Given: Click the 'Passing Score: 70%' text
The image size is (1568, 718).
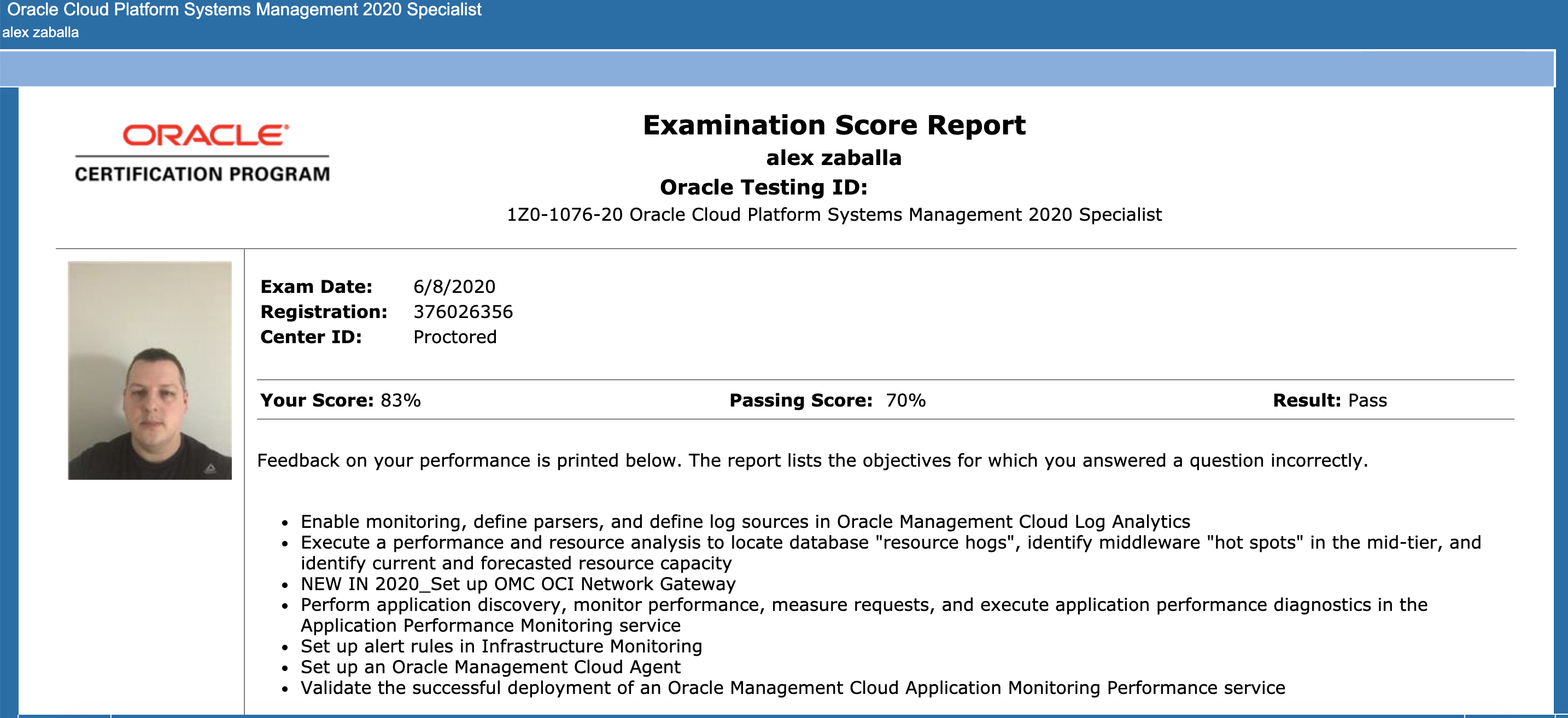Looking at the screenshot, I should pyautogui.click(x=827, y=401).
